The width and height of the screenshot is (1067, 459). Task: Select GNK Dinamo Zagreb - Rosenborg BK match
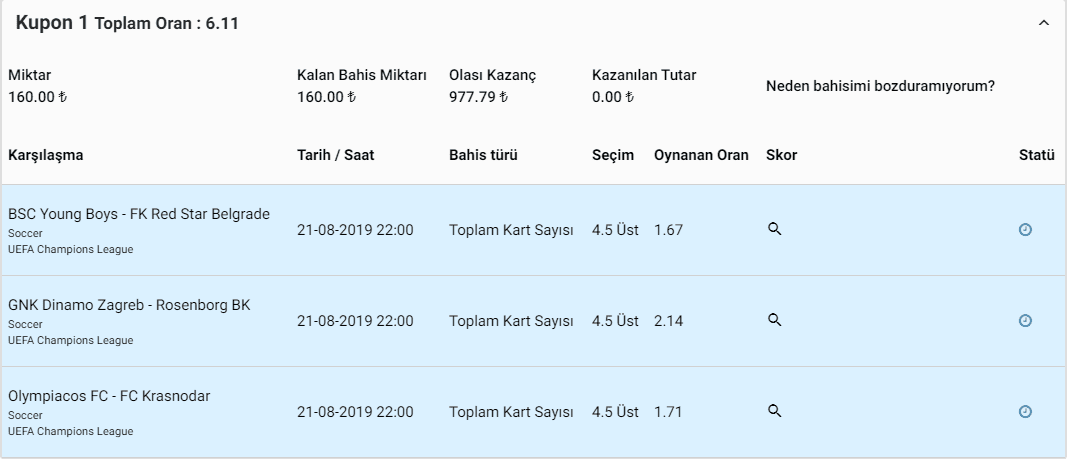tap(129, 305)
